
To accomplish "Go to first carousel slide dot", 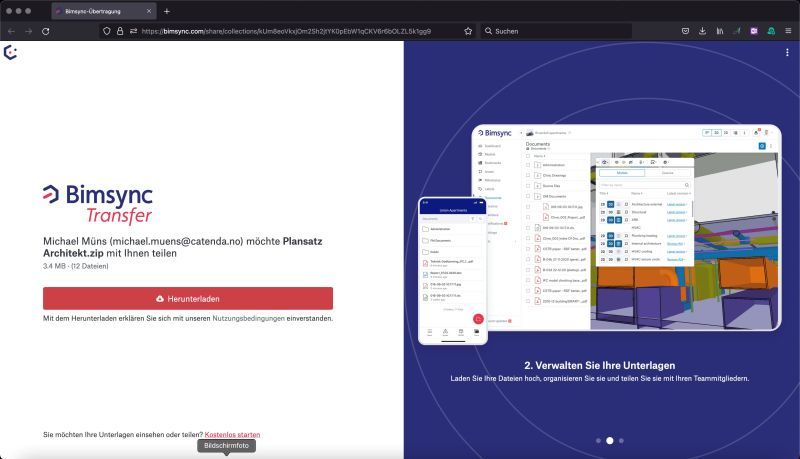I will coord(598,441).
